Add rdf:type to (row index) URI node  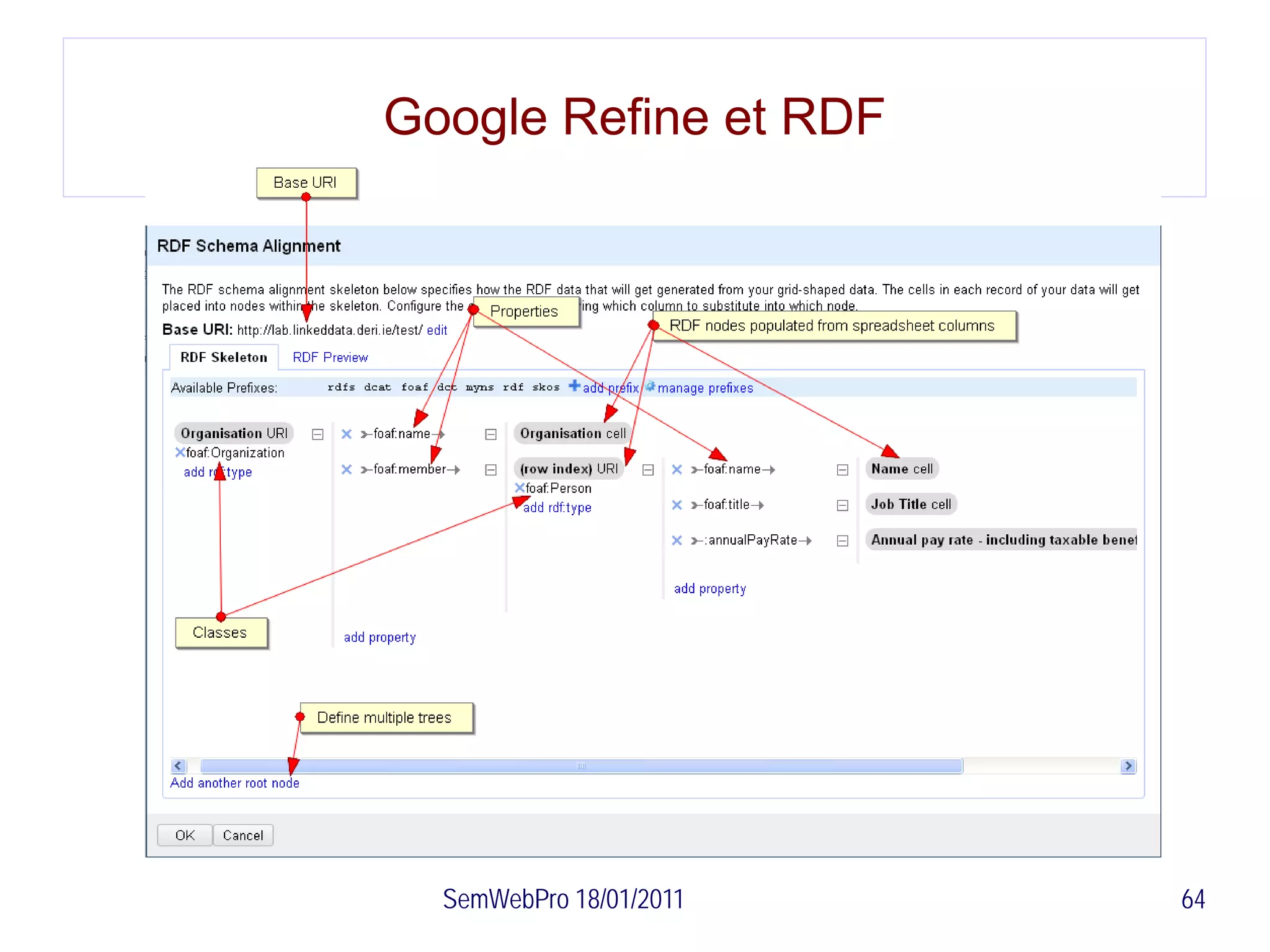[557, 508]
